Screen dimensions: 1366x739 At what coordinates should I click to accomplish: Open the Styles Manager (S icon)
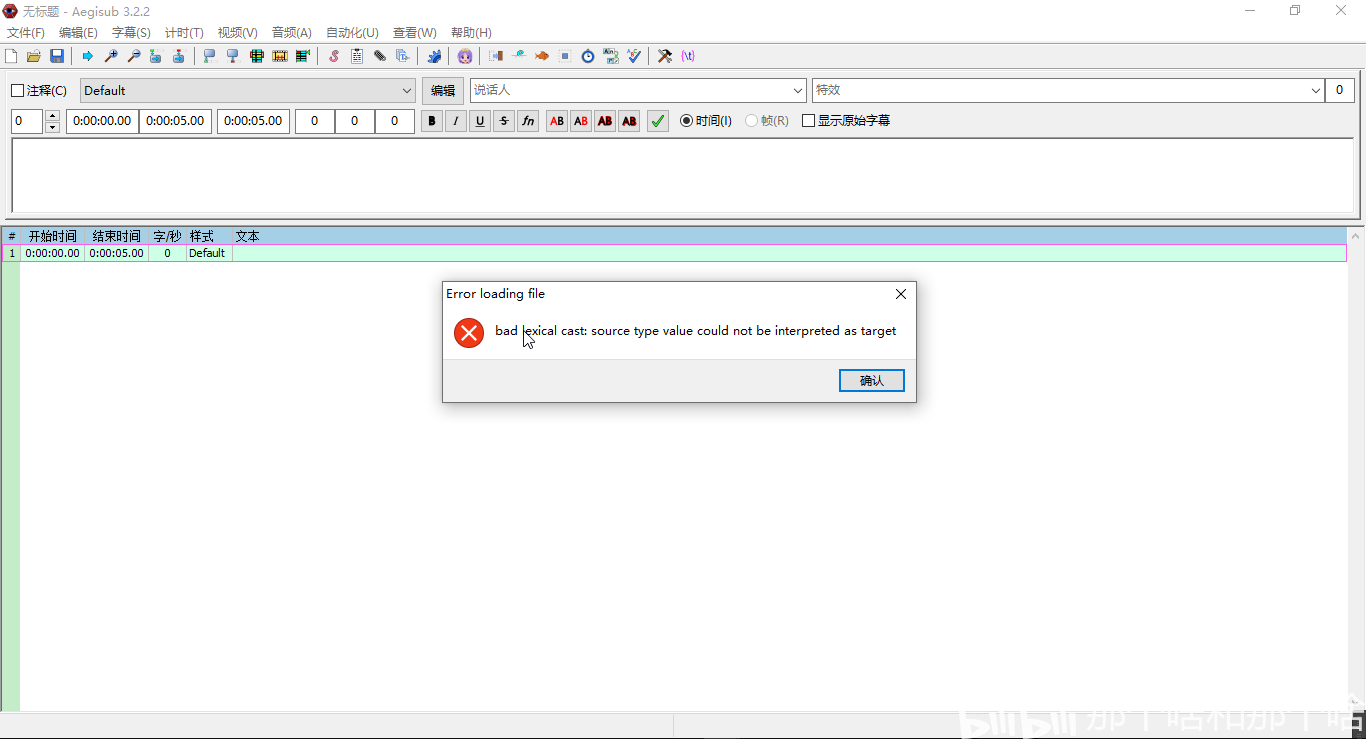click(x=334, y=56)
